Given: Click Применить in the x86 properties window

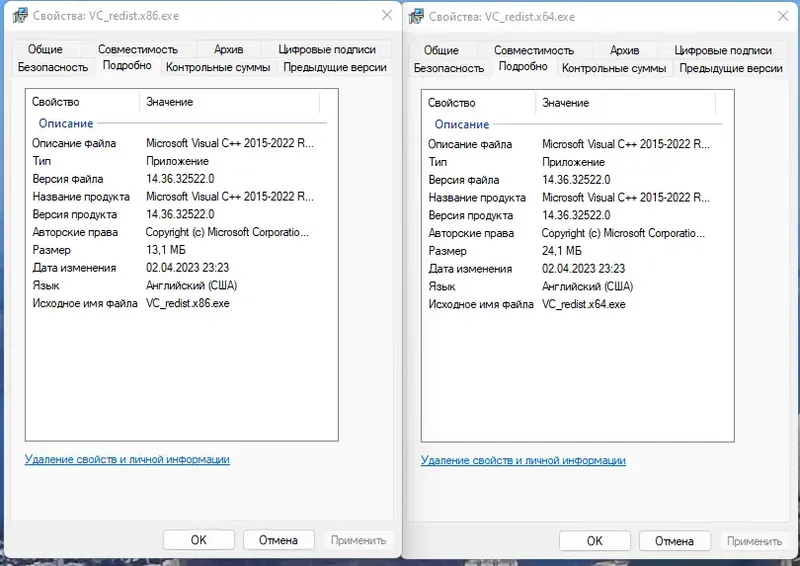Looking at the screenshot, I should (358, 540).
